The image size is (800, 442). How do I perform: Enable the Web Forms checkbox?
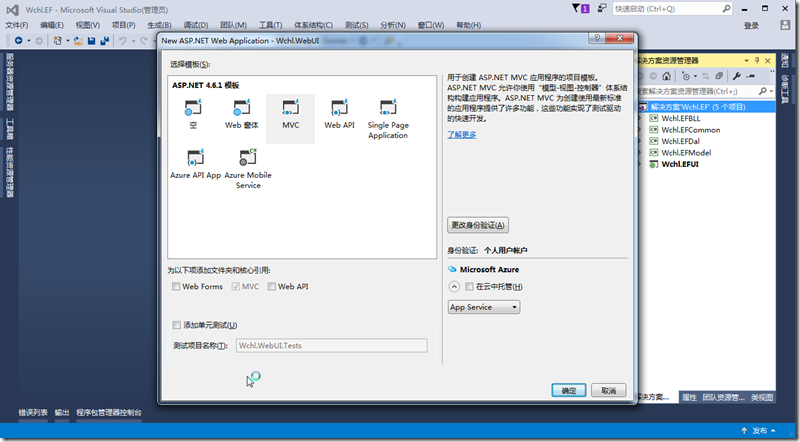coord(176,287)
